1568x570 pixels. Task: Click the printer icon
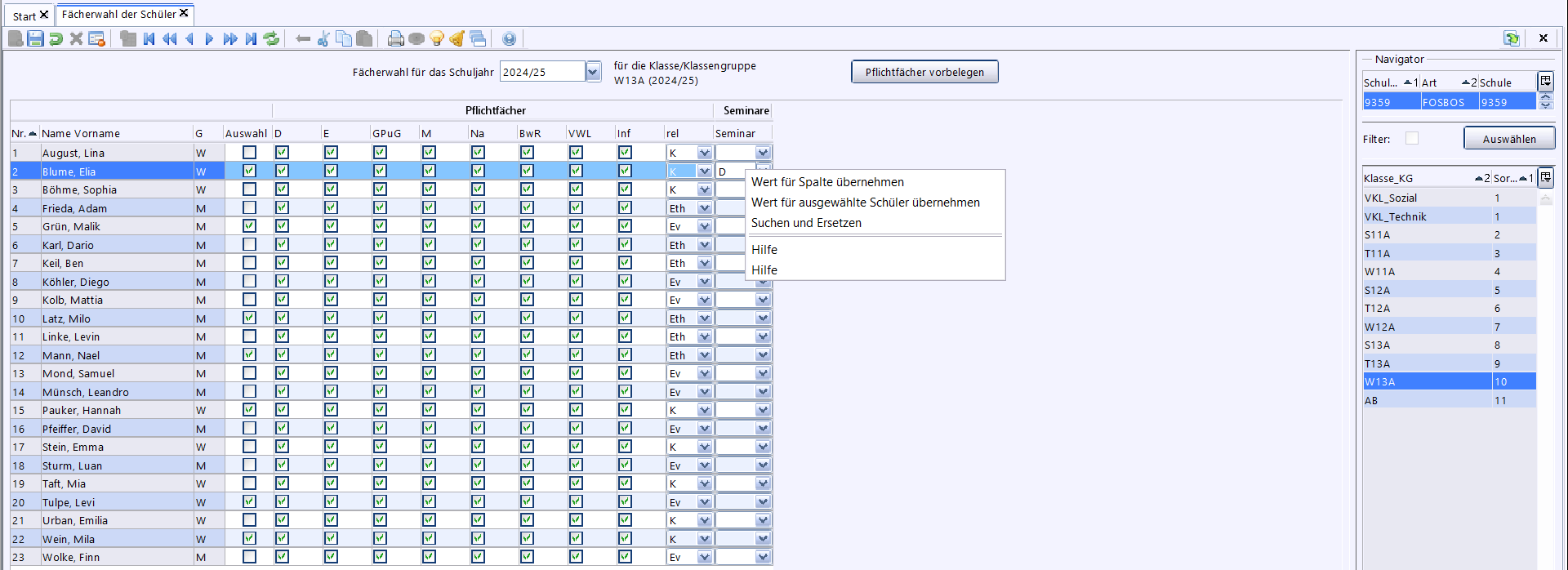click(396, 38)
